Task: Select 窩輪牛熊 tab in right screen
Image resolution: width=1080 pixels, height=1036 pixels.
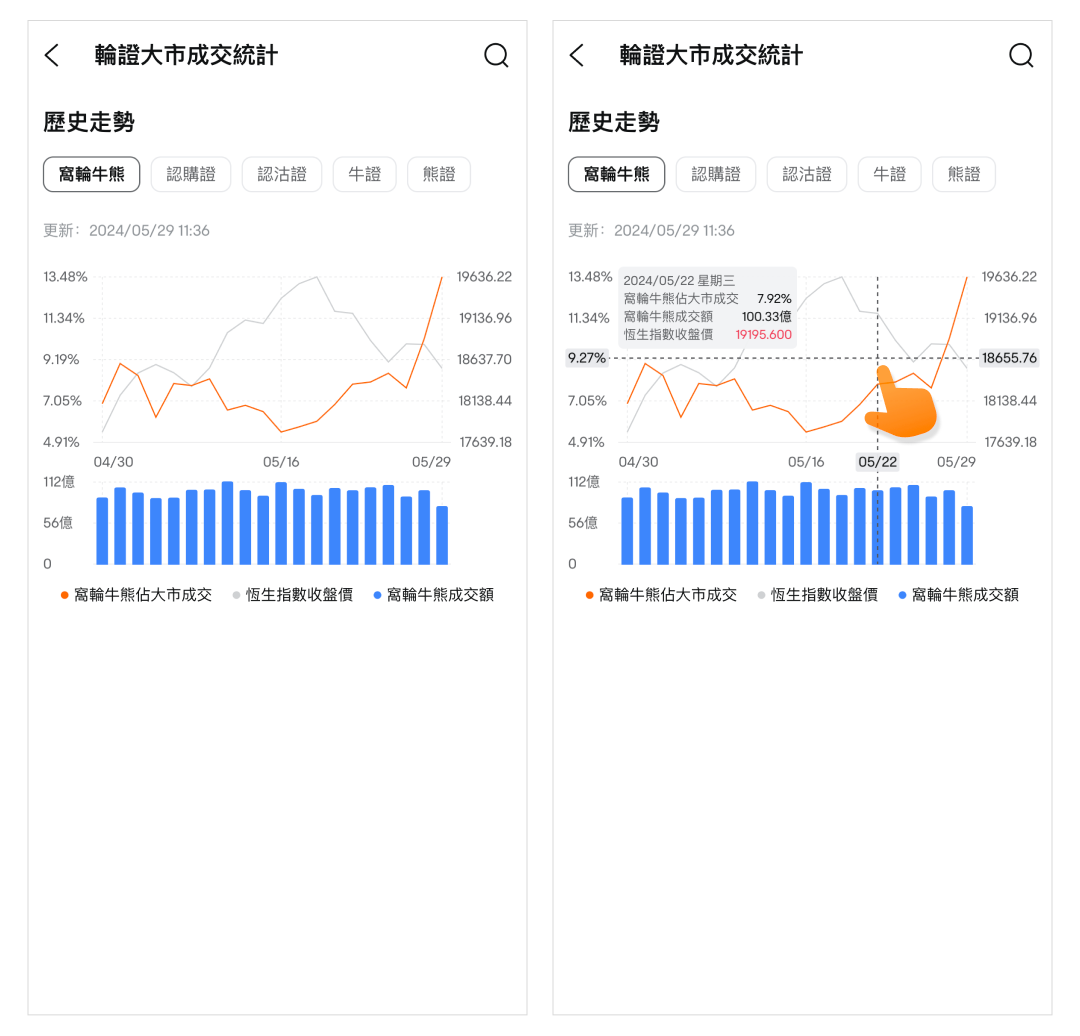Action: [x=616, y=175]
